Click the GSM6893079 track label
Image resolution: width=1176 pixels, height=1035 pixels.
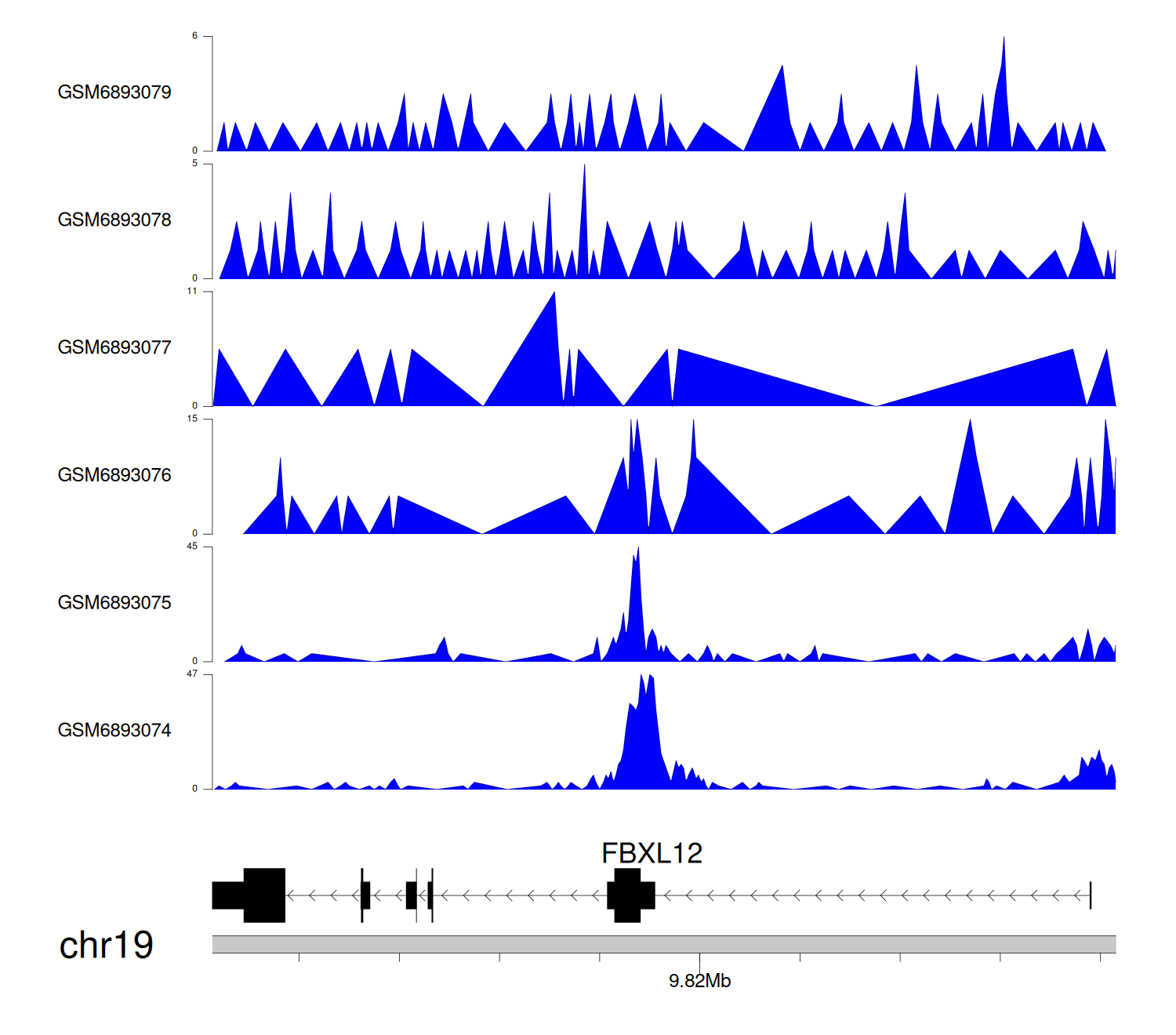(114, 93)
